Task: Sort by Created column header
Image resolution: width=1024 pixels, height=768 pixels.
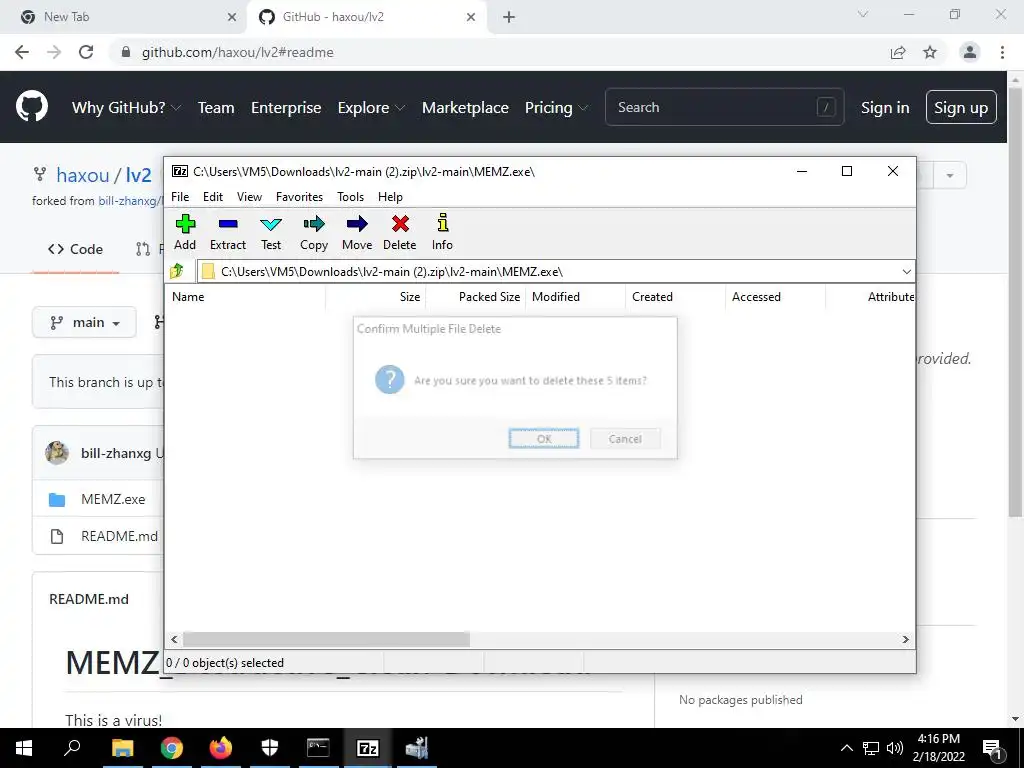Action: tap(675, 296)
